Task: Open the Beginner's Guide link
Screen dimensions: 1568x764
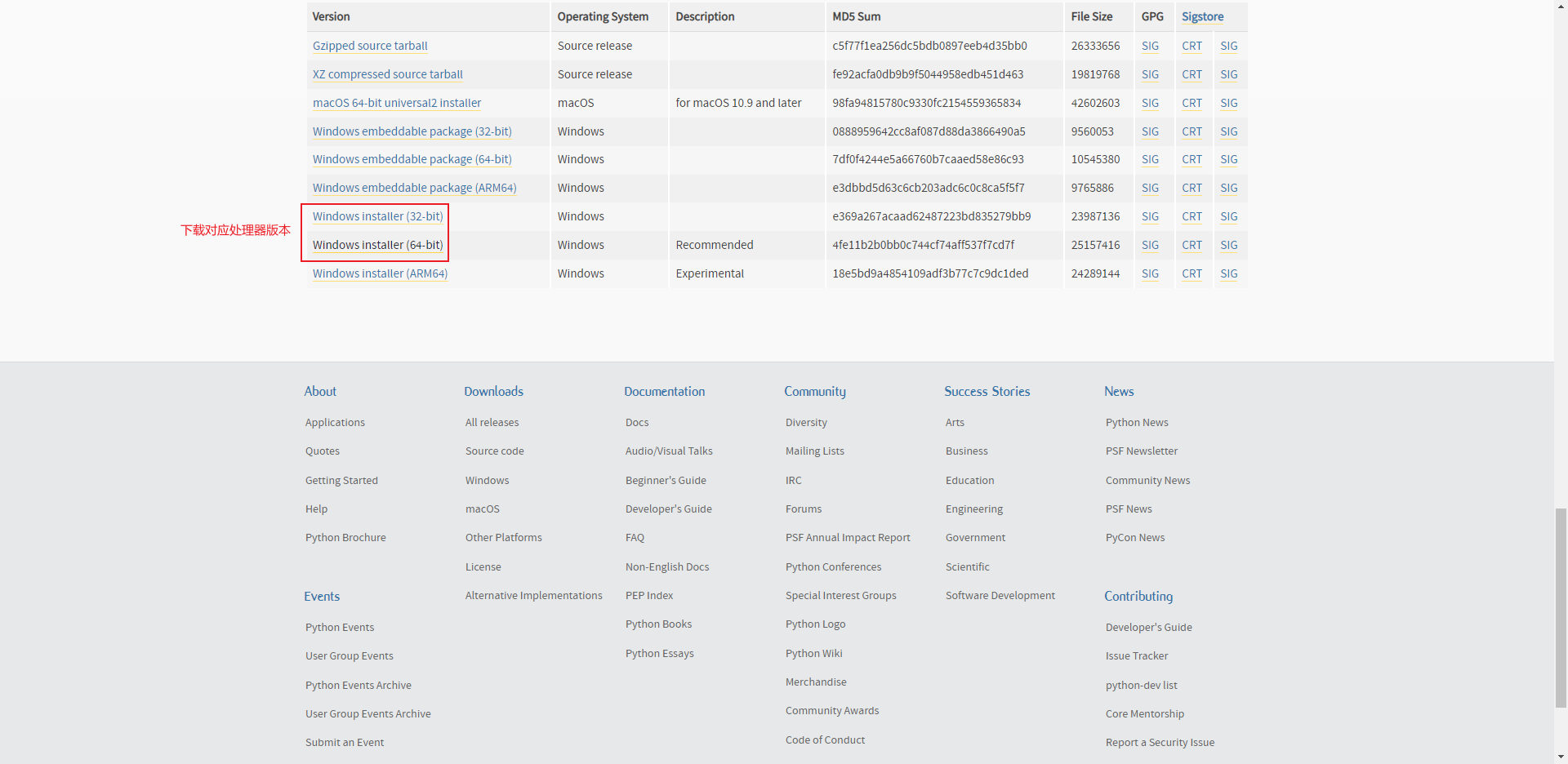Action: pyautogui.click(x=666, y=480)
